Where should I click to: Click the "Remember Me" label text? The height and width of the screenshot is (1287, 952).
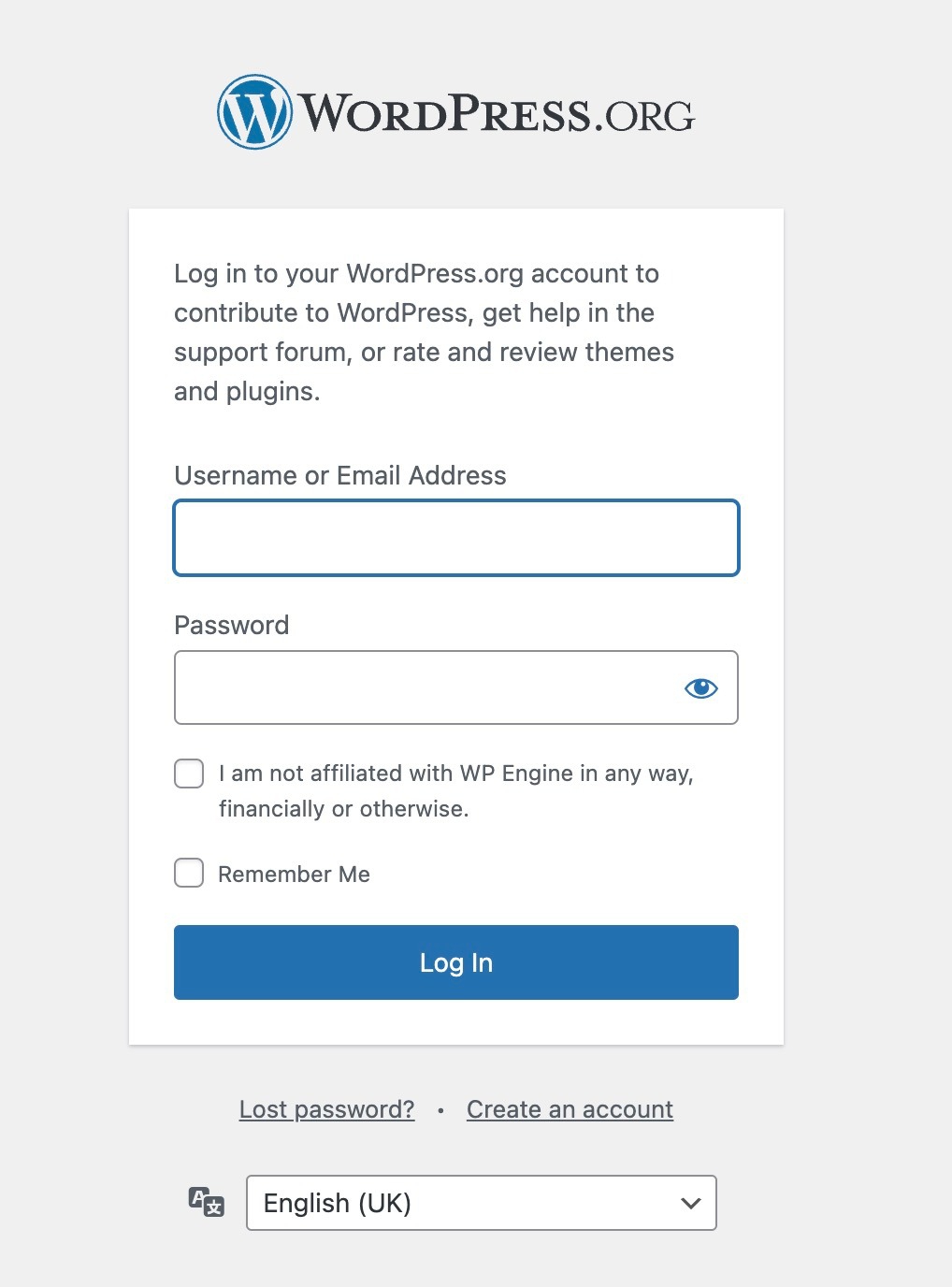pyautogui.click(x=294, y=875)
